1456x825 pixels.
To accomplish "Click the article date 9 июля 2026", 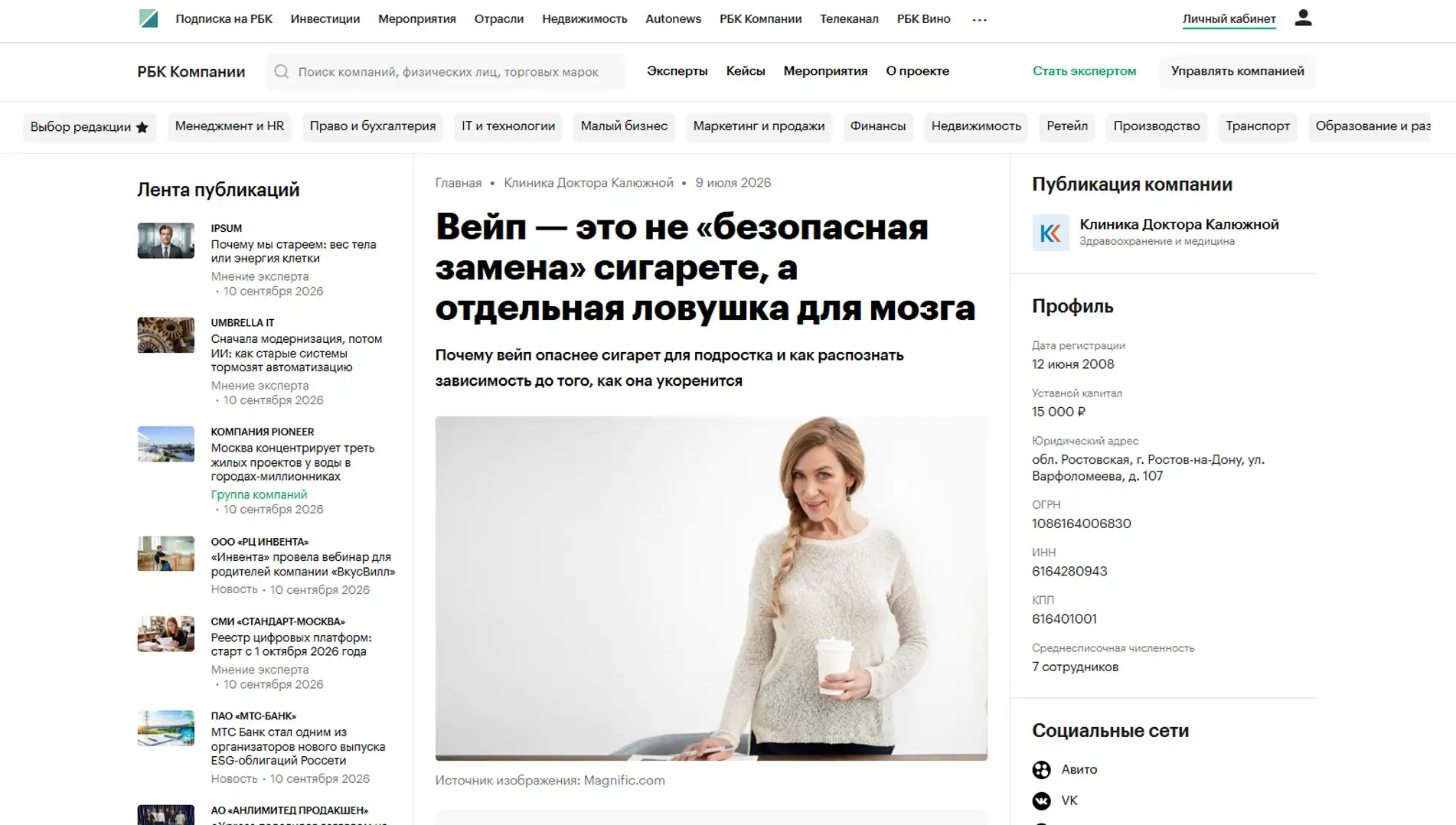I will pos(733,183).
